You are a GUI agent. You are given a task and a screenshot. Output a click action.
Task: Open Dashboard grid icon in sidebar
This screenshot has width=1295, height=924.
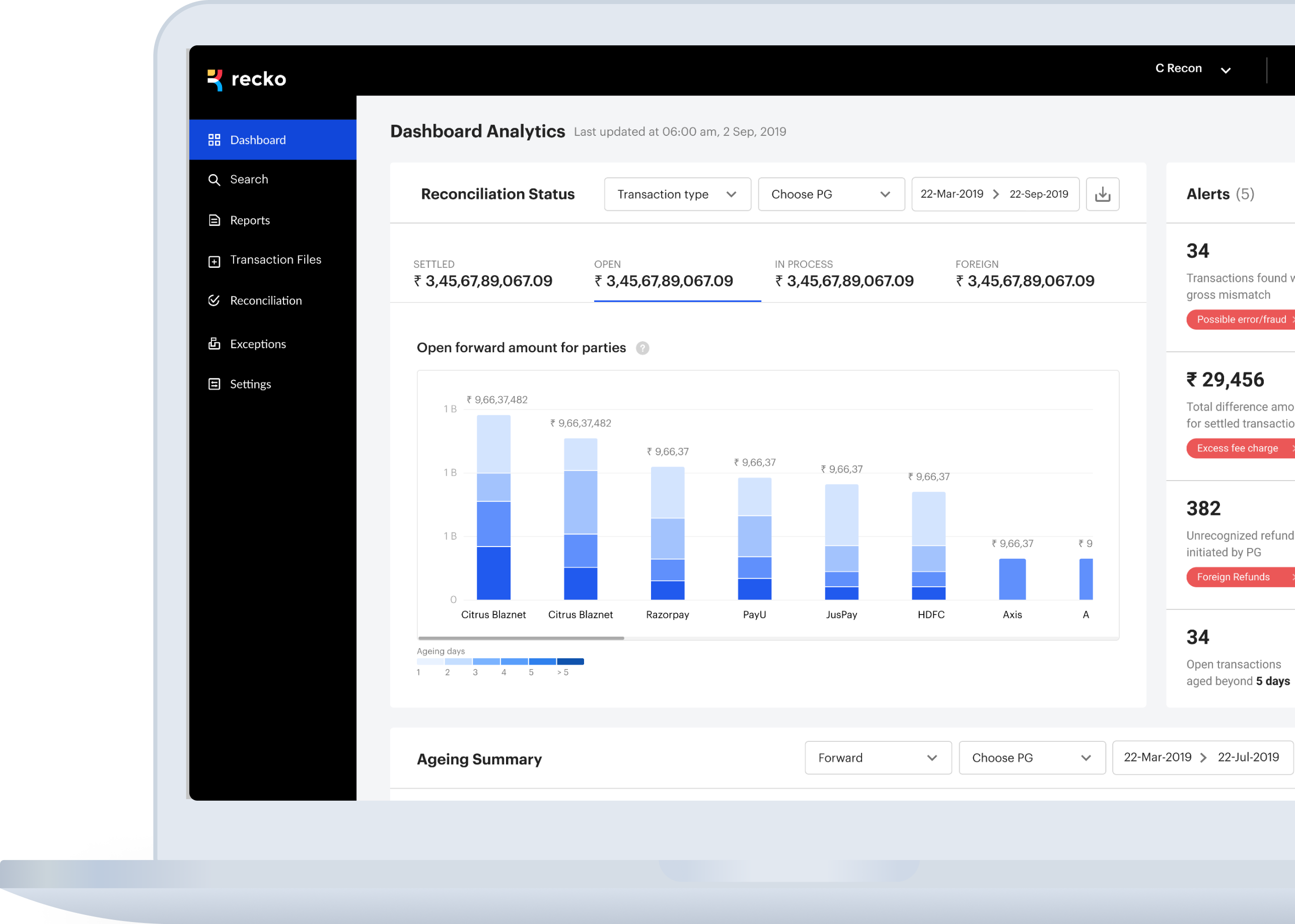214,140
